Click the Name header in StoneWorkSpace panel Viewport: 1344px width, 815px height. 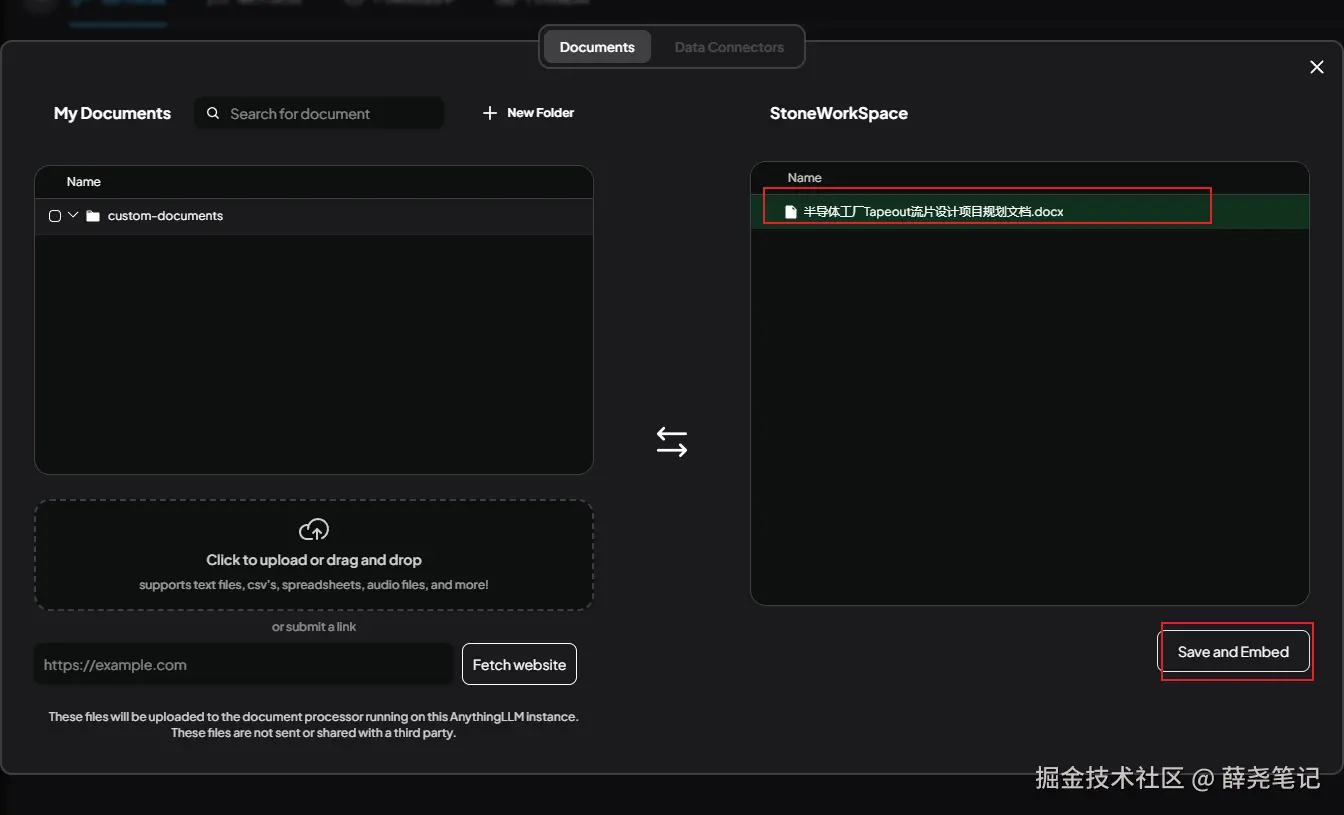coord(804,178)
